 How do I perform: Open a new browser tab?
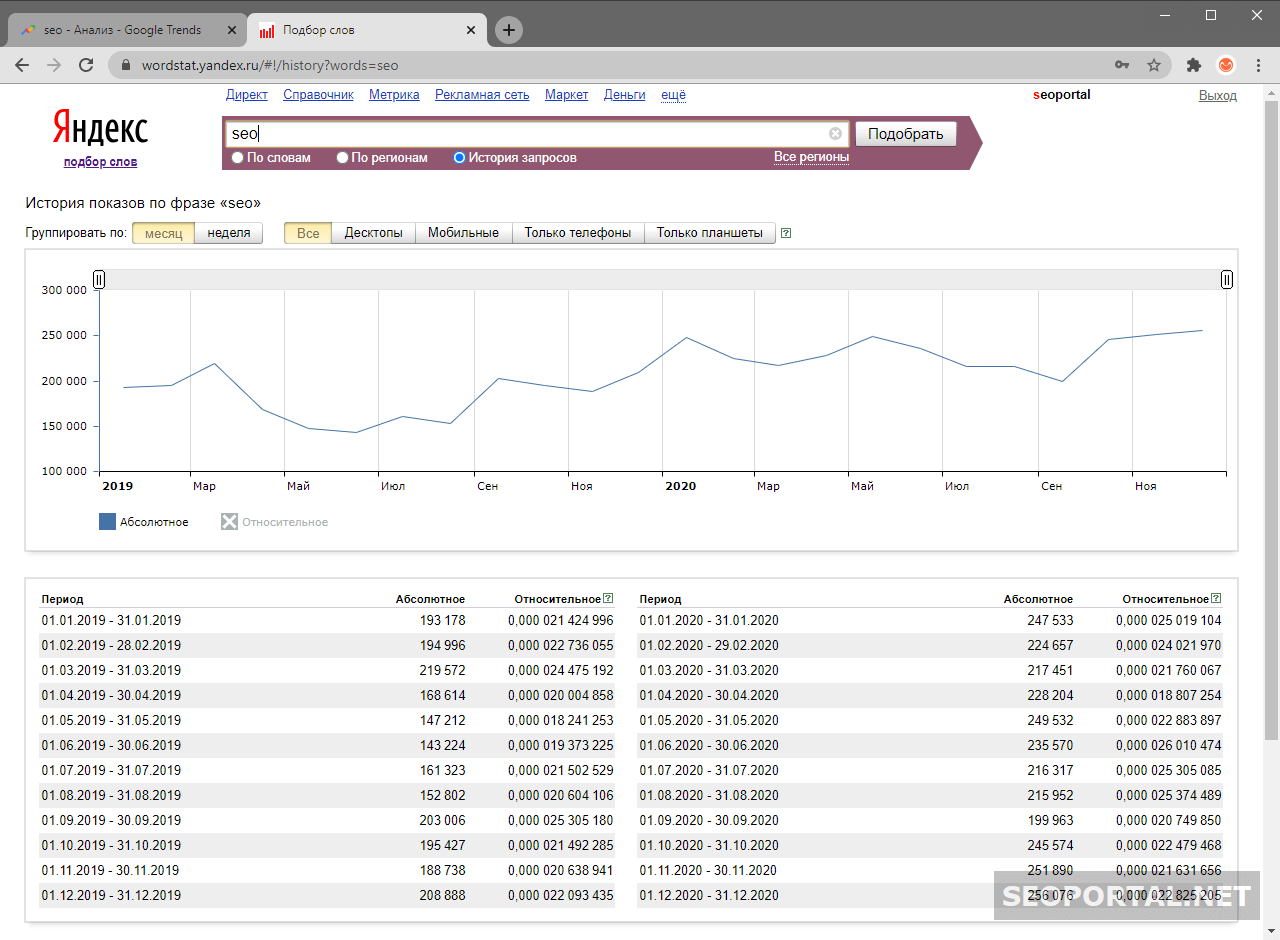pyautogui.click(x=509, y=30)
